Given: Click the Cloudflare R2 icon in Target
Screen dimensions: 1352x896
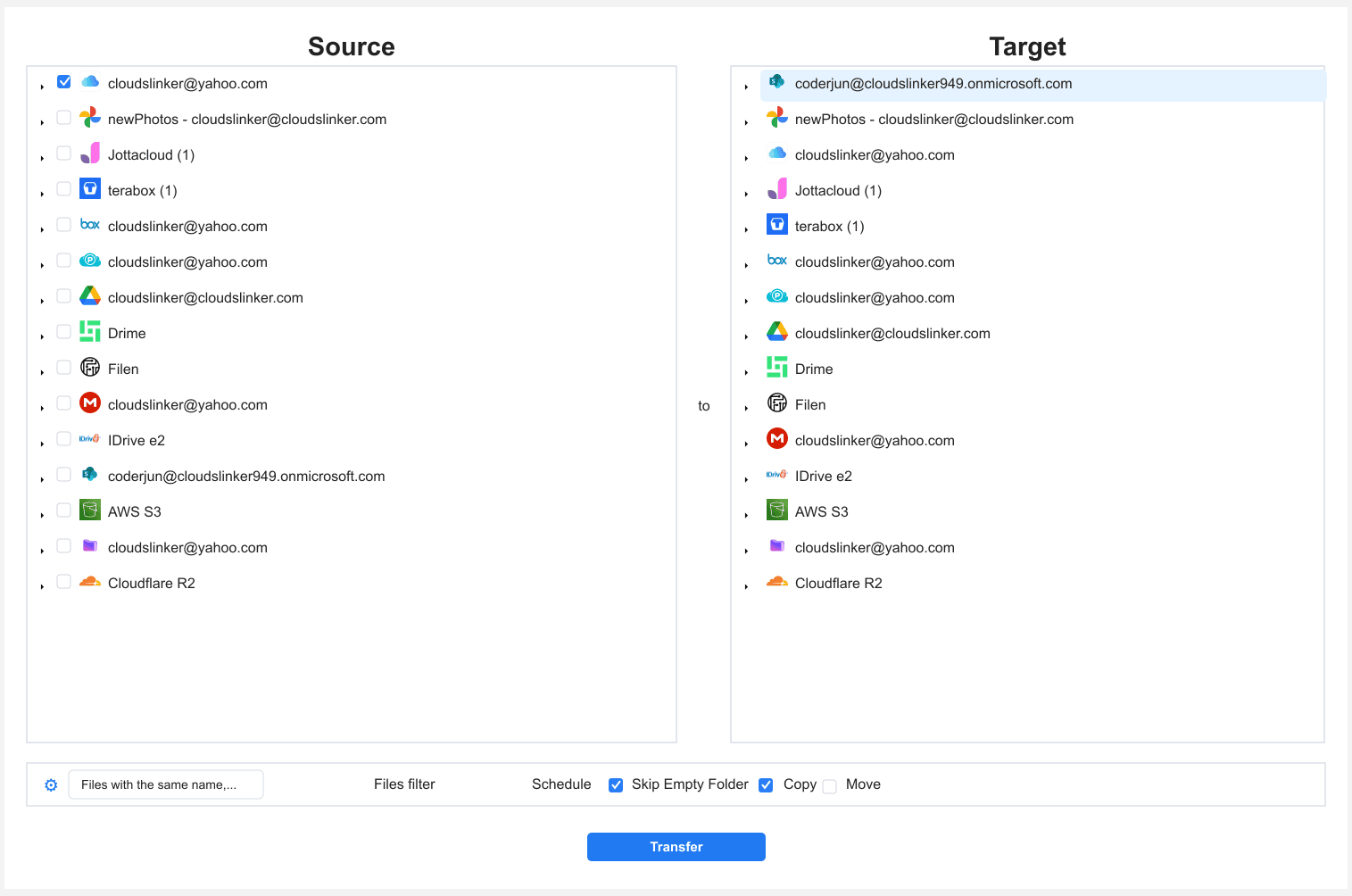Looking at the screenshot, I should (x=777, y=581).
